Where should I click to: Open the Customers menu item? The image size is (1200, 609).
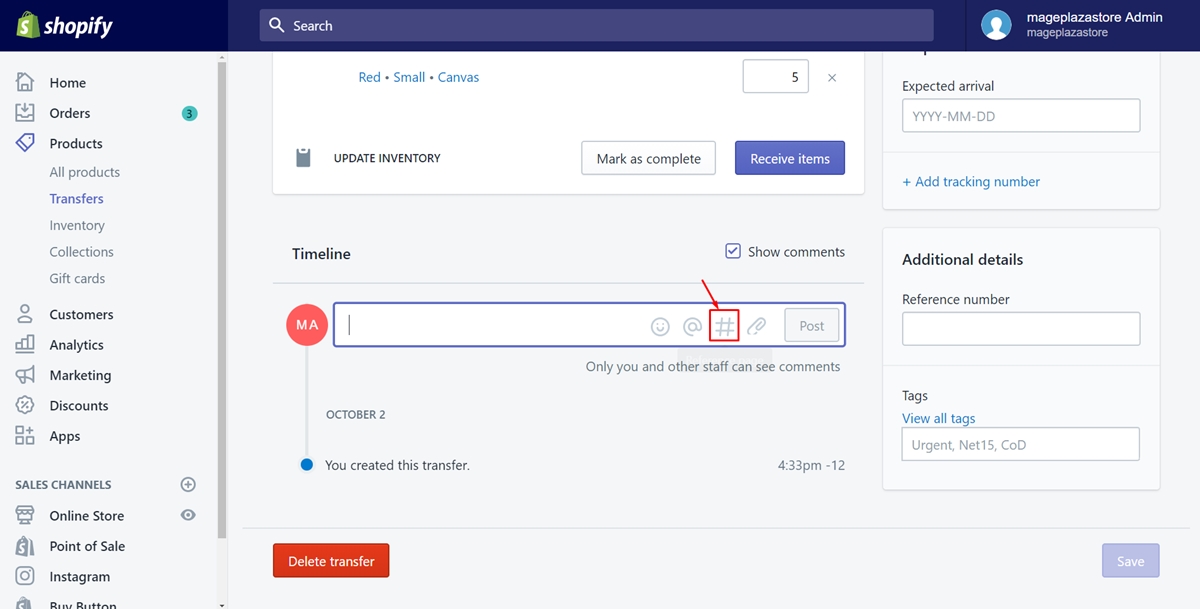tap(82, 314)
